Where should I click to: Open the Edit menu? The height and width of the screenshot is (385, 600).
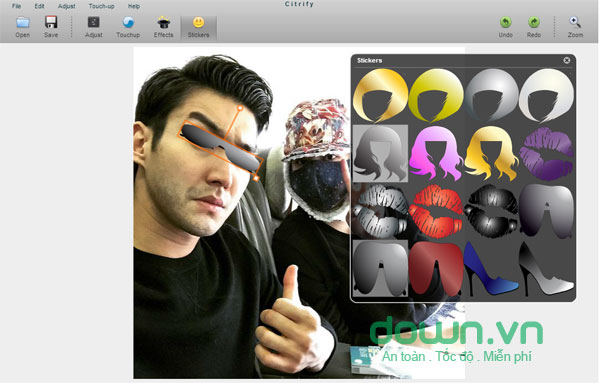coord(39,6)
